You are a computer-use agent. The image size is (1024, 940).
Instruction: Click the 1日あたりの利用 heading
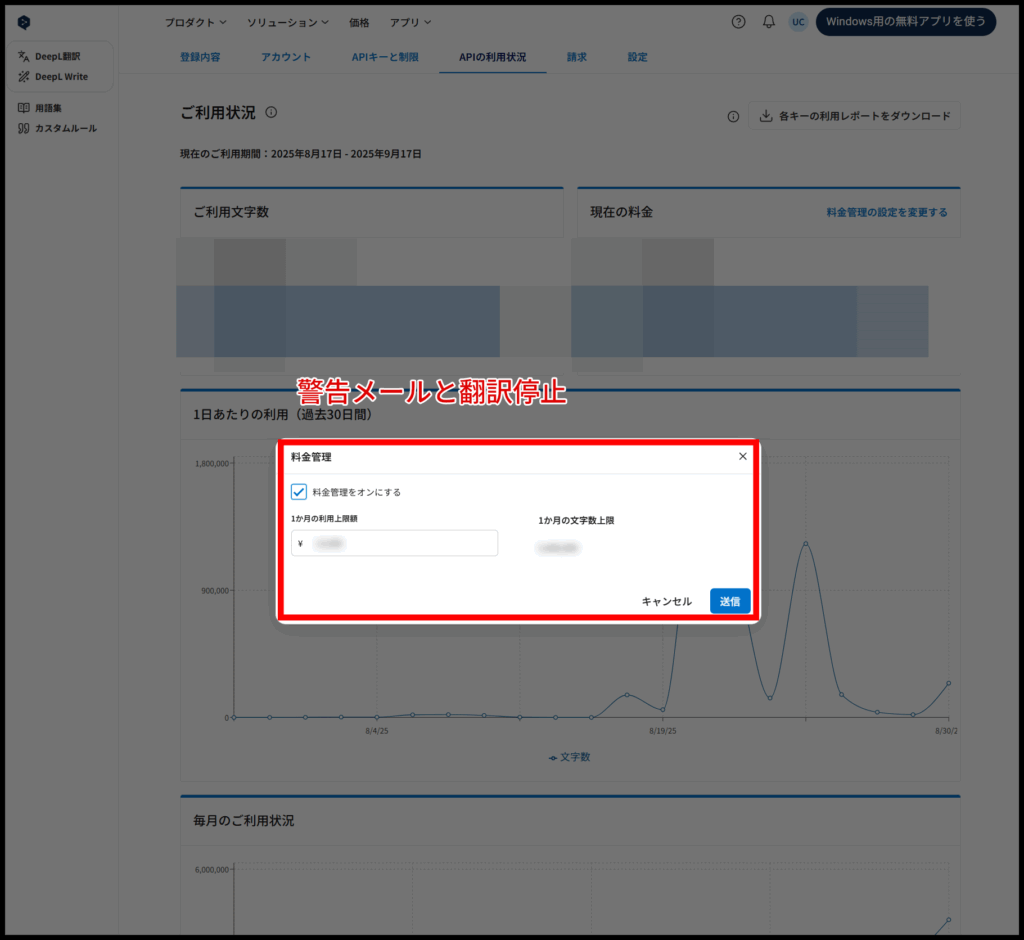[x=282, y=415]
